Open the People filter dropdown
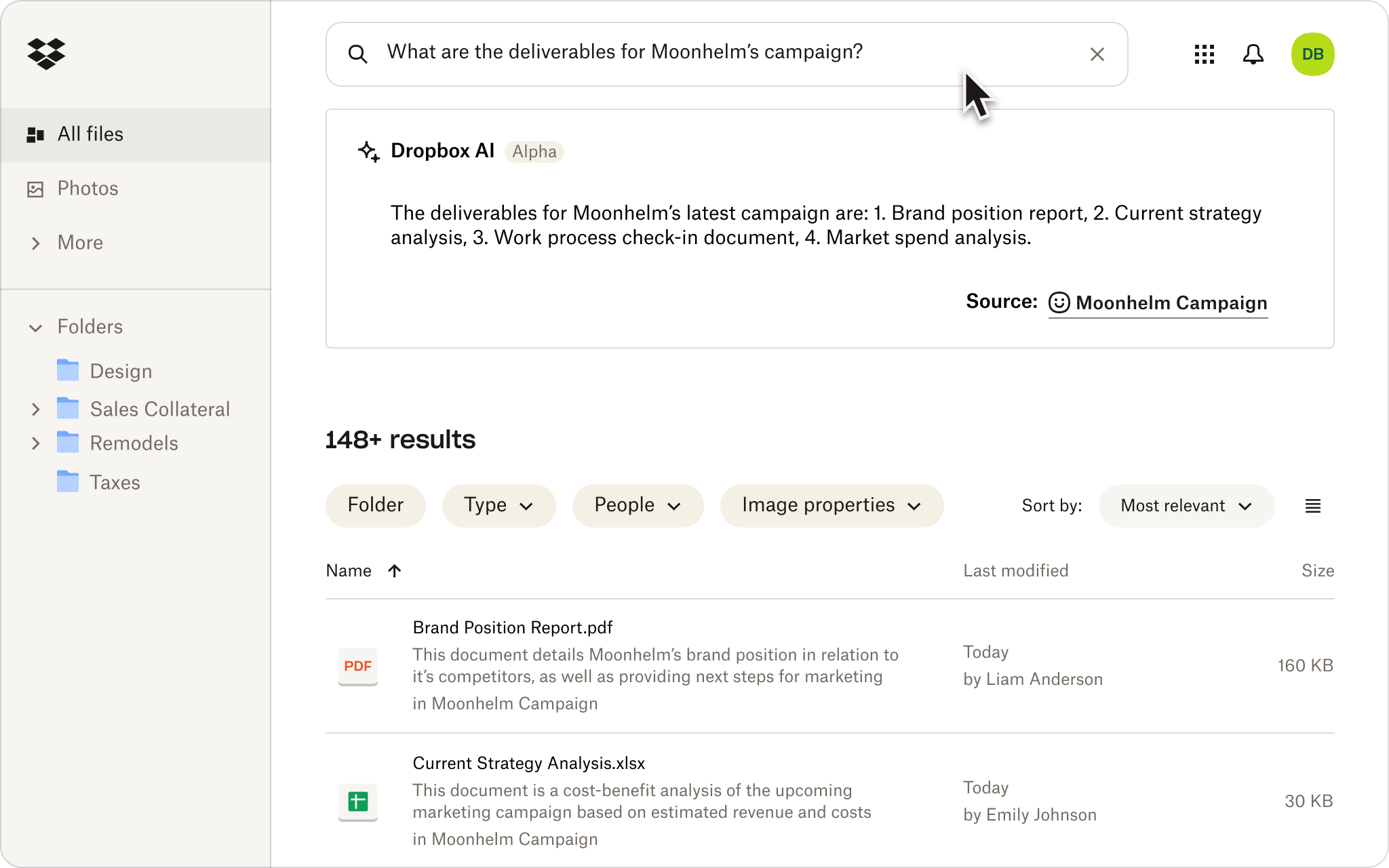 pos(638,505)
